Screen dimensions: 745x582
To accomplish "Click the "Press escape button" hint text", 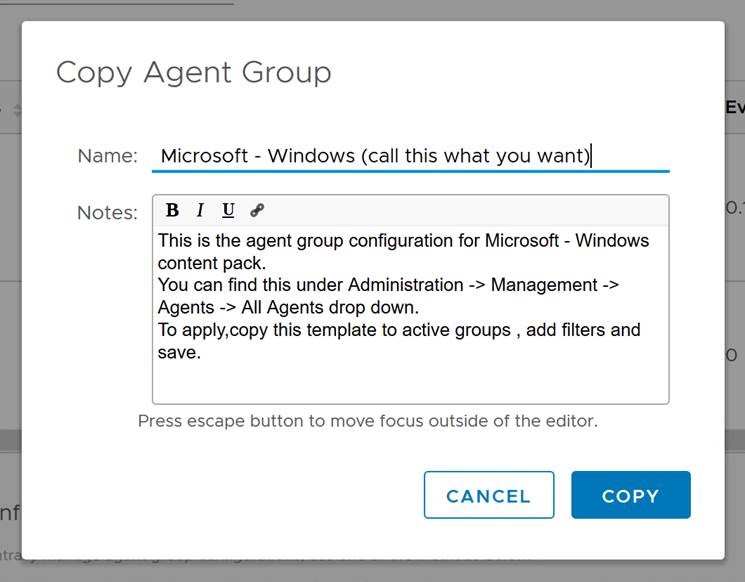I will tap(367, 421).
